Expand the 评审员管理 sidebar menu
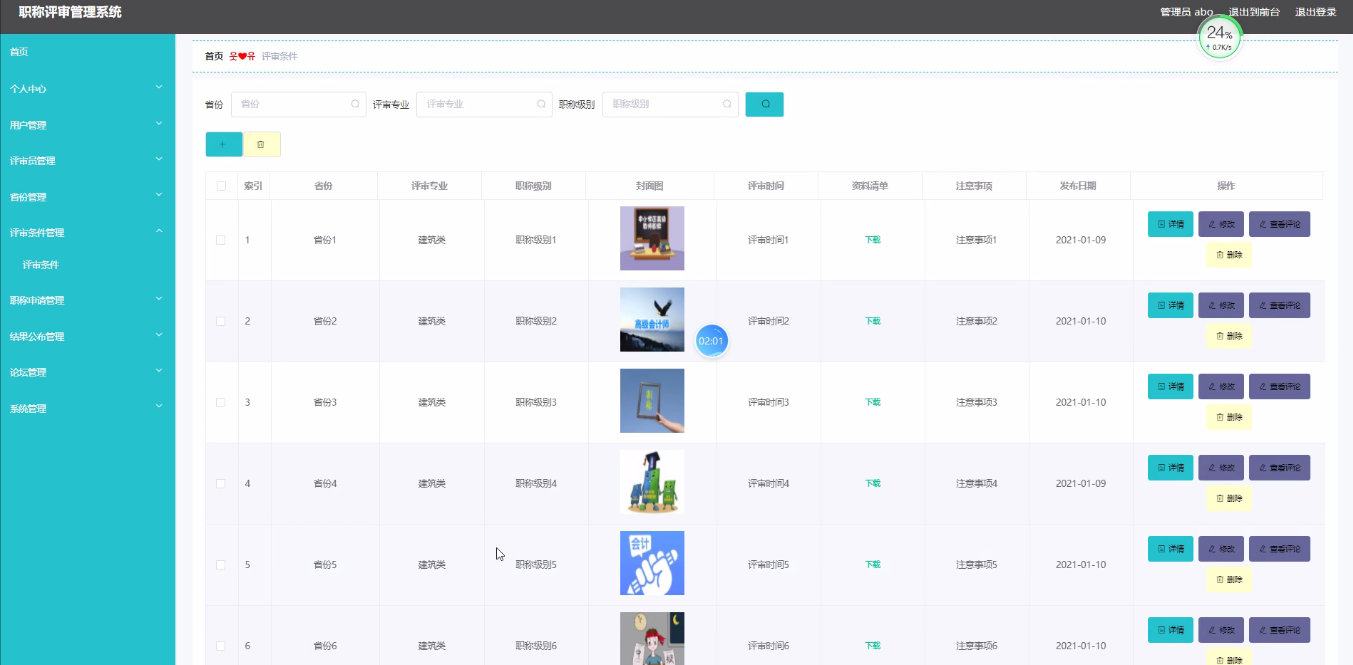This screenshot has width=1353, height=665. click(87, 161)
